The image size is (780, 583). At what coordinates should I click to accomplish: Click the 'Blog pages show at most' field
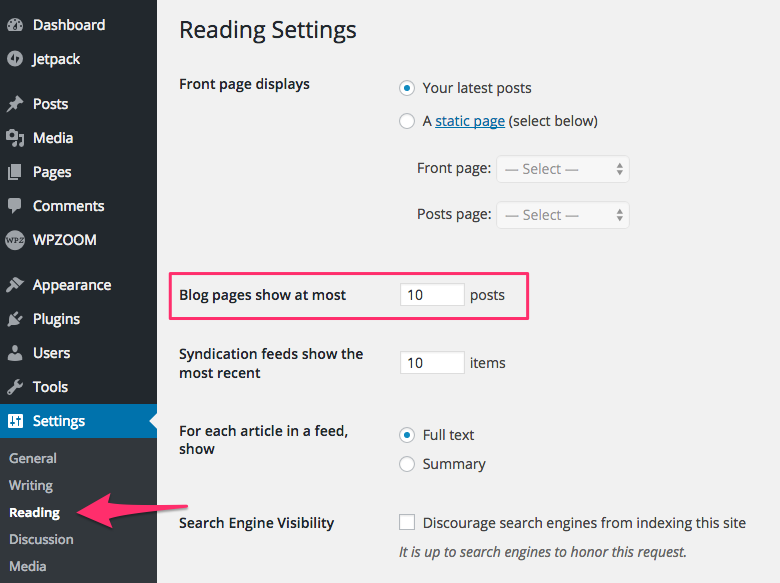click(432, 295)
